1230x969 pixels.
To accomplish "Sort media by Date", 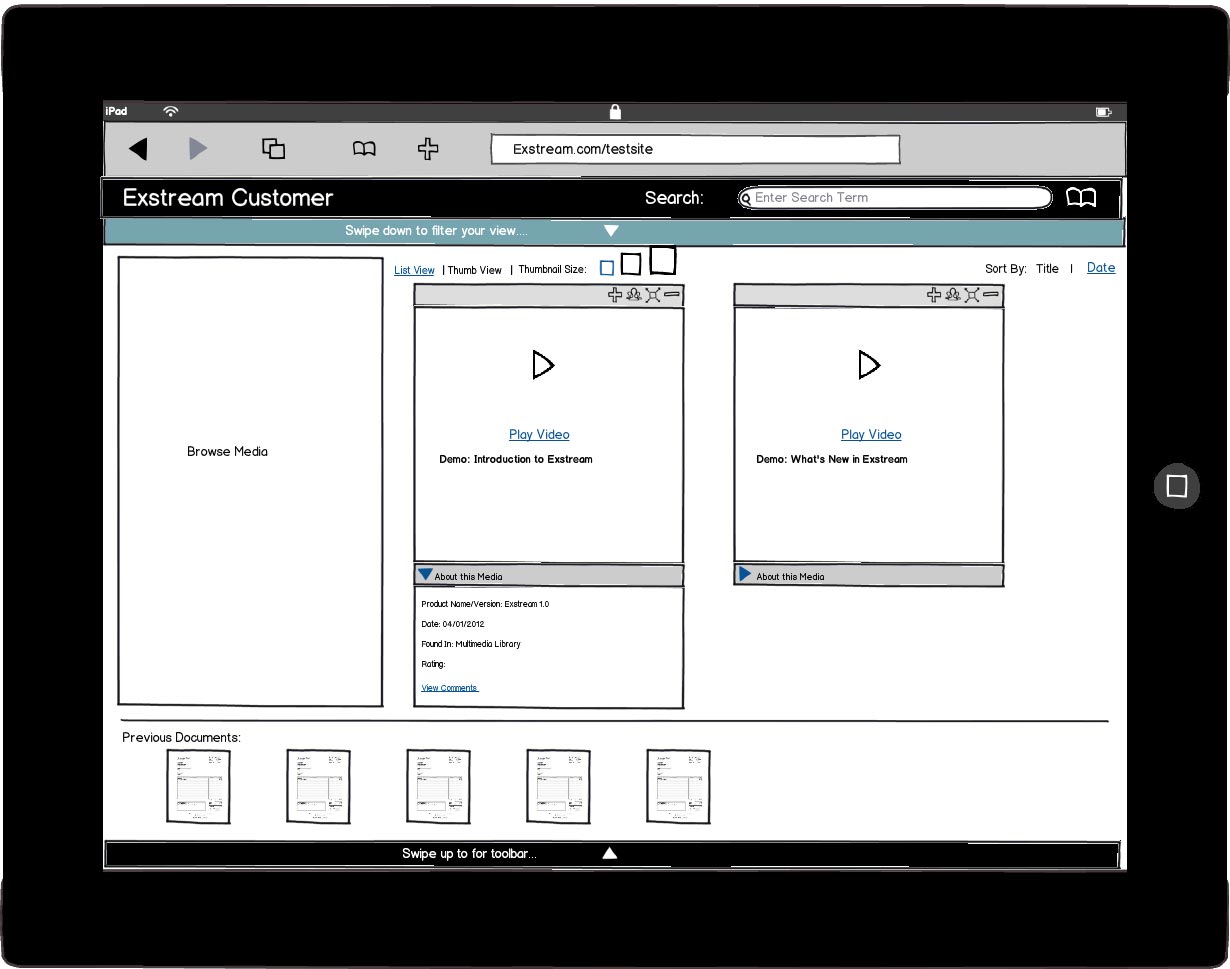I will (x=1101, y=268).
